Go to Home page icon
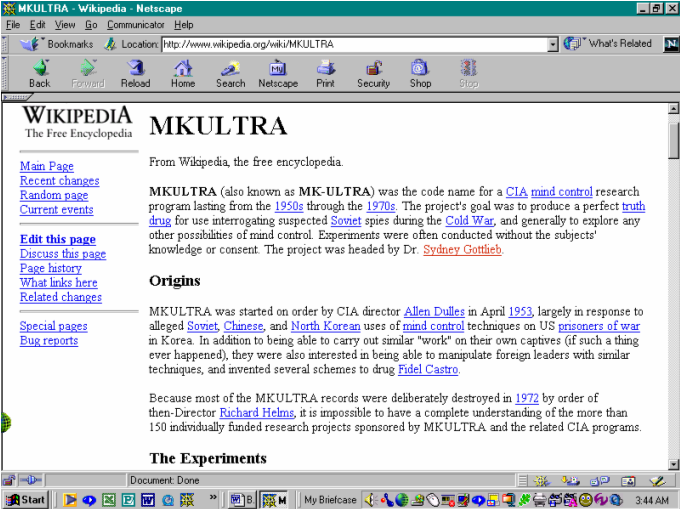Screen dimensions: 680x509 (183, 73)
